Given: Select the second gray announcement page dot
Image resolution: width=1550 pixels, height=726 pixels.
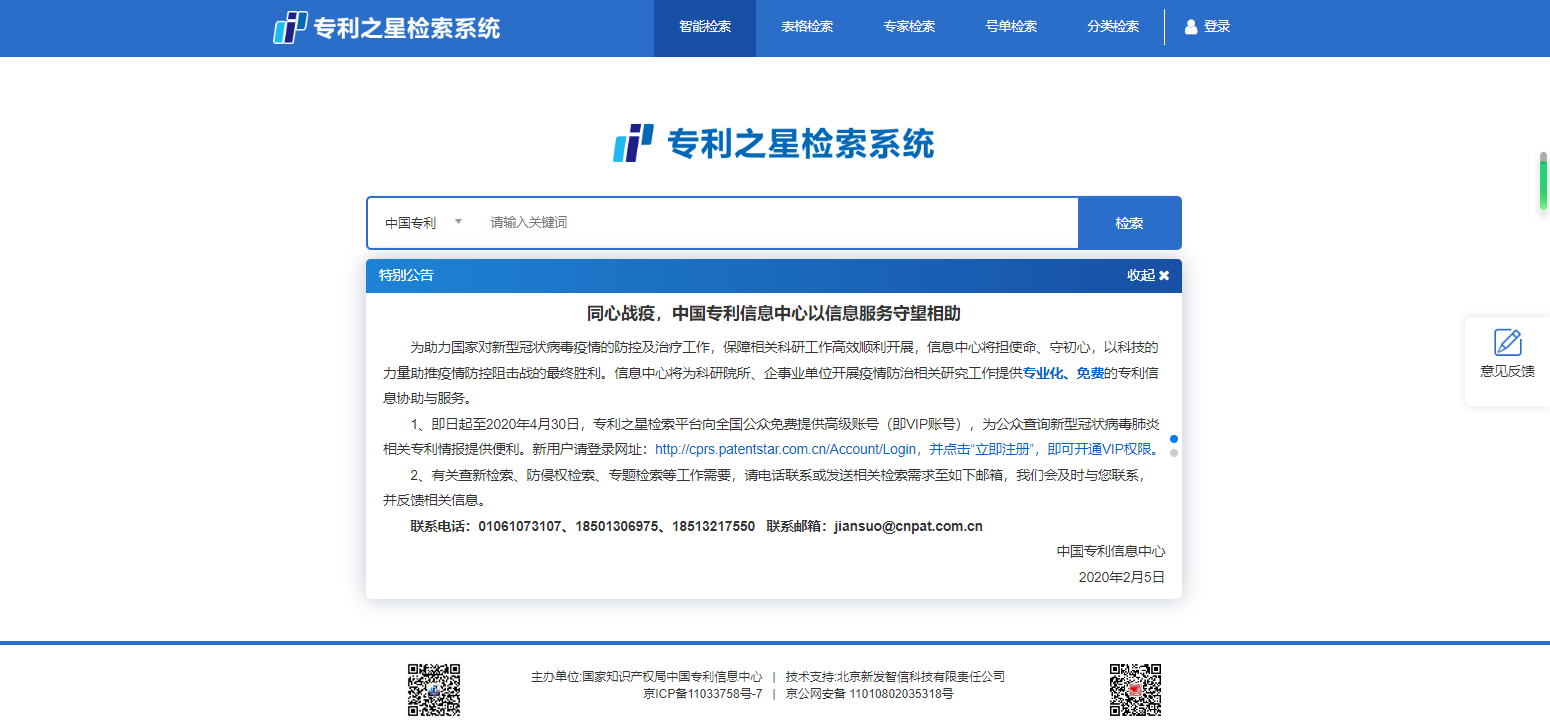Looking at the screenshot, I should point(1174,453).
